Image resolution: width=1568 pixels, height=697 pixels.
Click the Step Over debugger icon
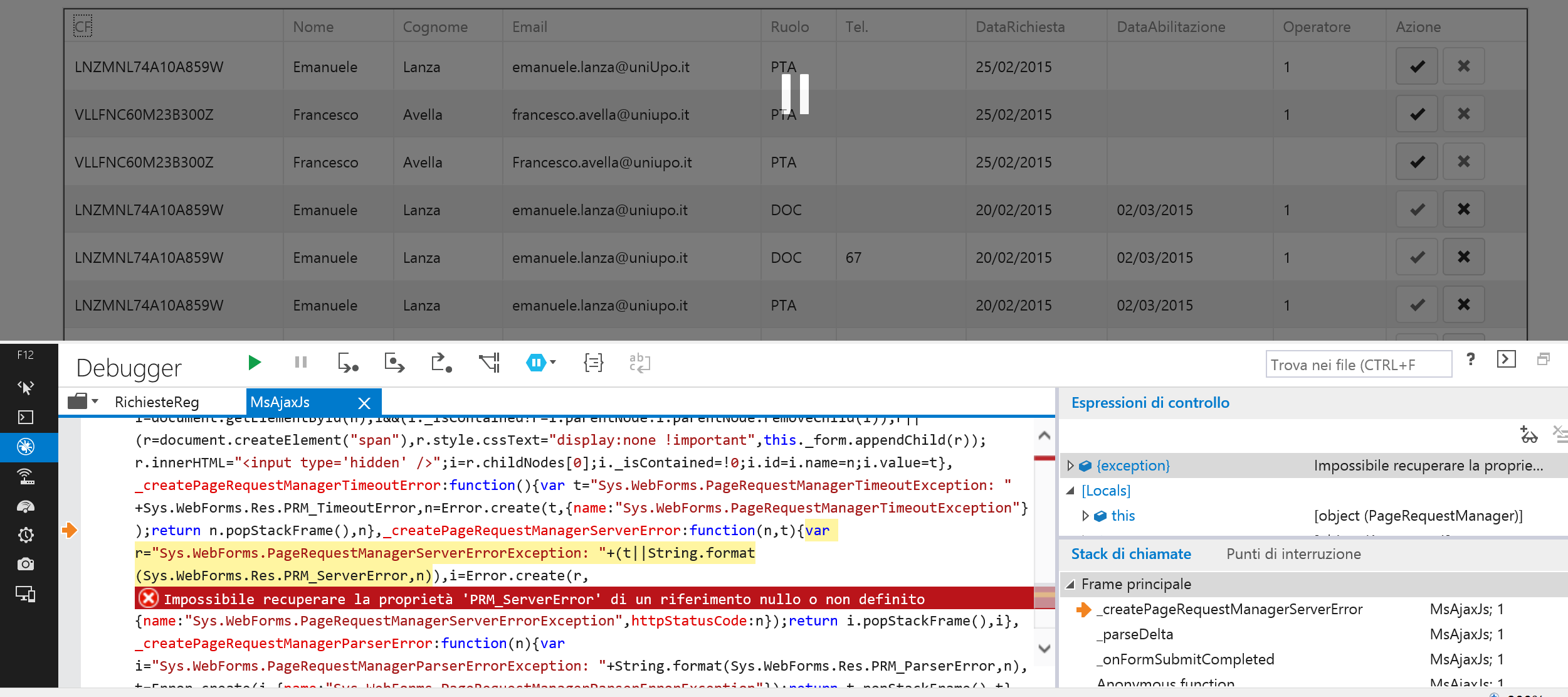(x=394, y=363)
